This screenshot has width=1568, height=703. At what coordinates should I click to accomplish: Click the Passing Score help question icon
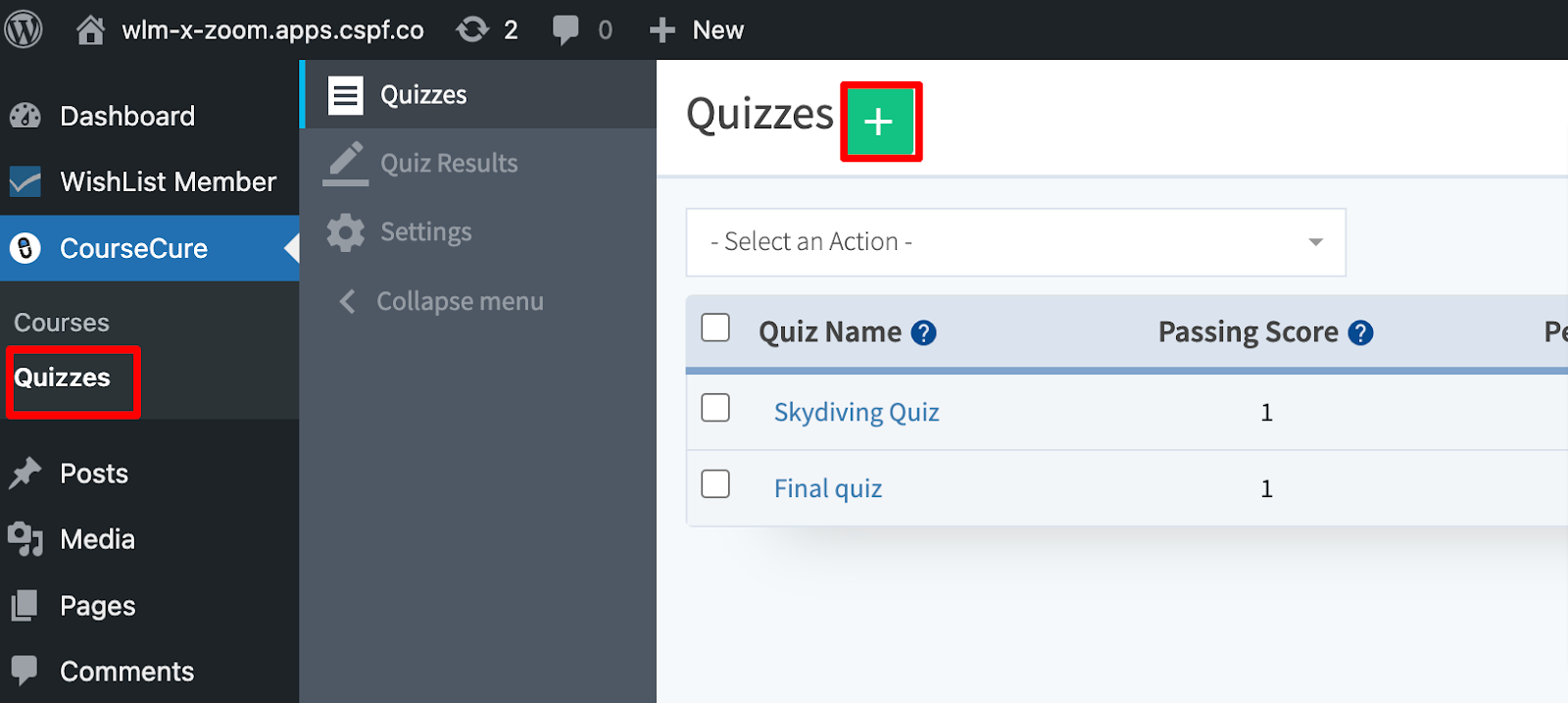point(1360,333)
